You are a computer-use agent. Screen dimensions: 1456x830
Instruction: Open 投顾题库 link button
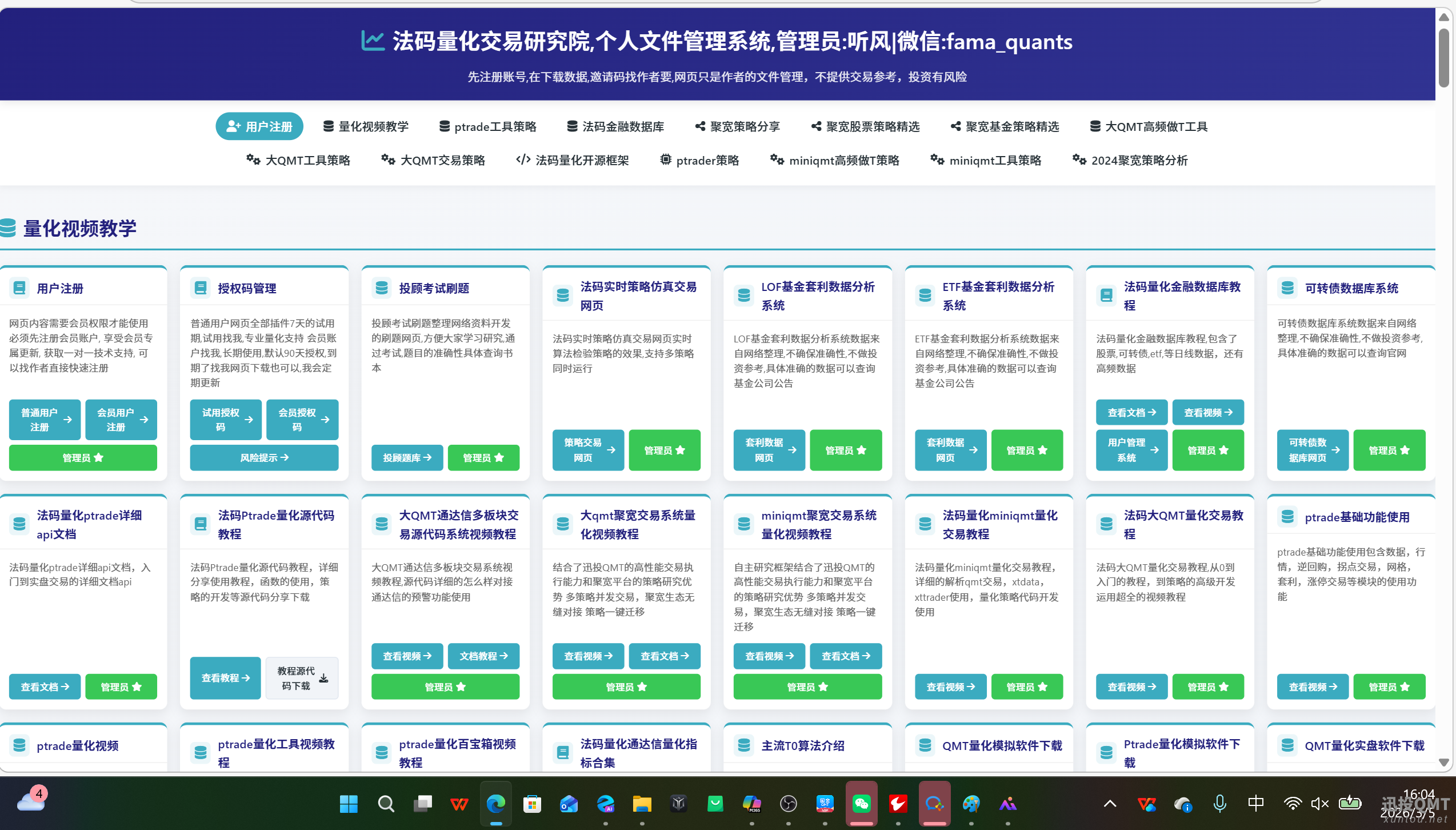[407, 457]
